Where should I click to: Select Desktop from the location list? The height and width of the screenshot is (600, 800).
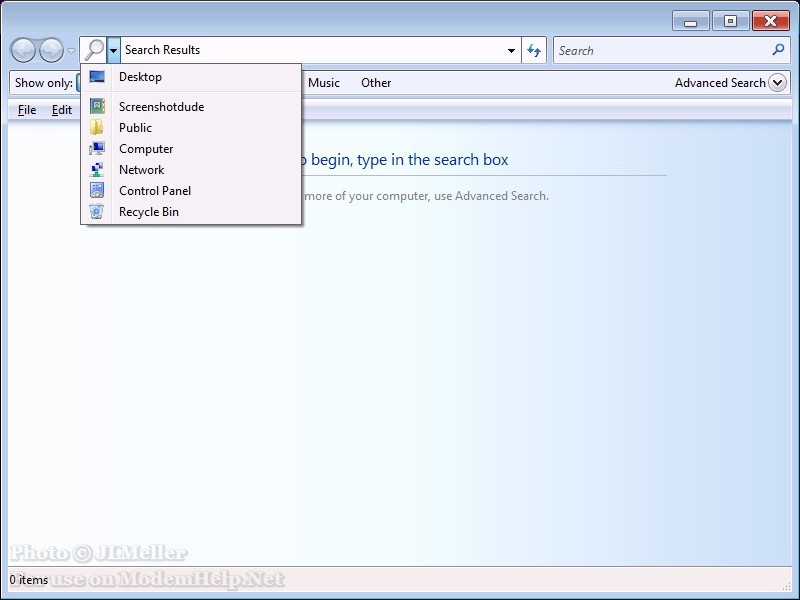pos(191,77)
